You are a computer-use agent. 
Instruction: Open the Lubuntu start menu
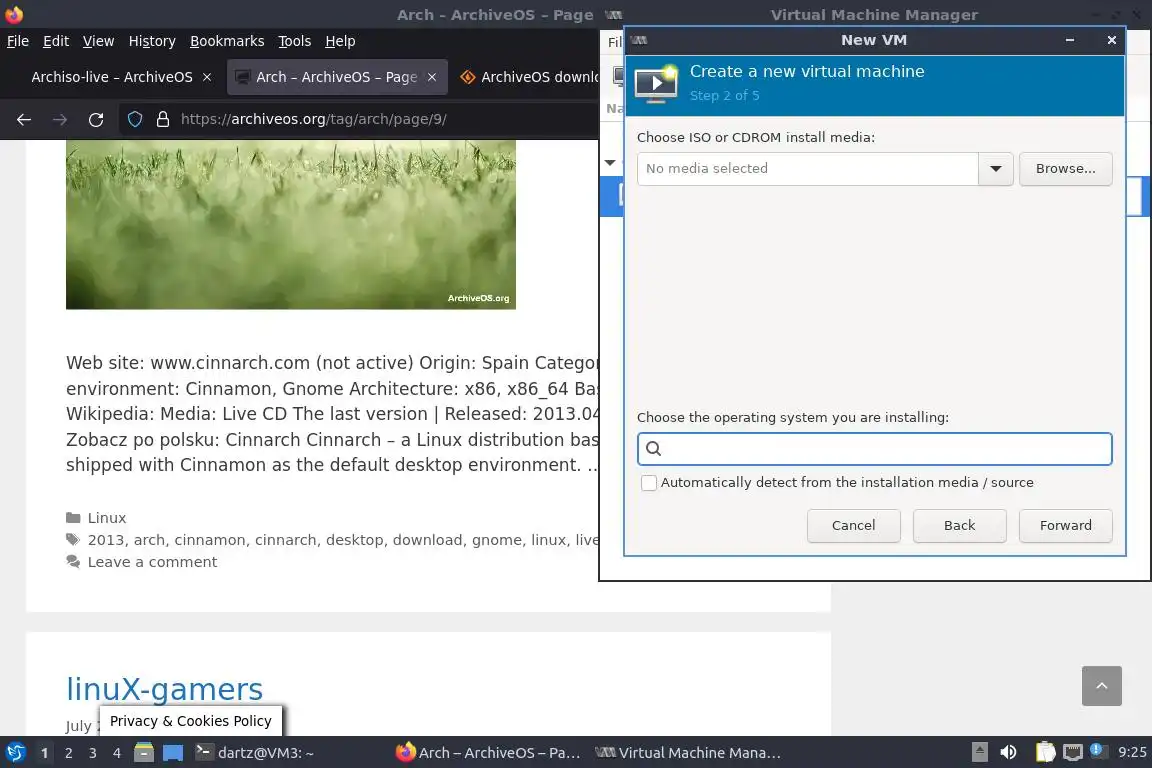(x=15, y=753)
